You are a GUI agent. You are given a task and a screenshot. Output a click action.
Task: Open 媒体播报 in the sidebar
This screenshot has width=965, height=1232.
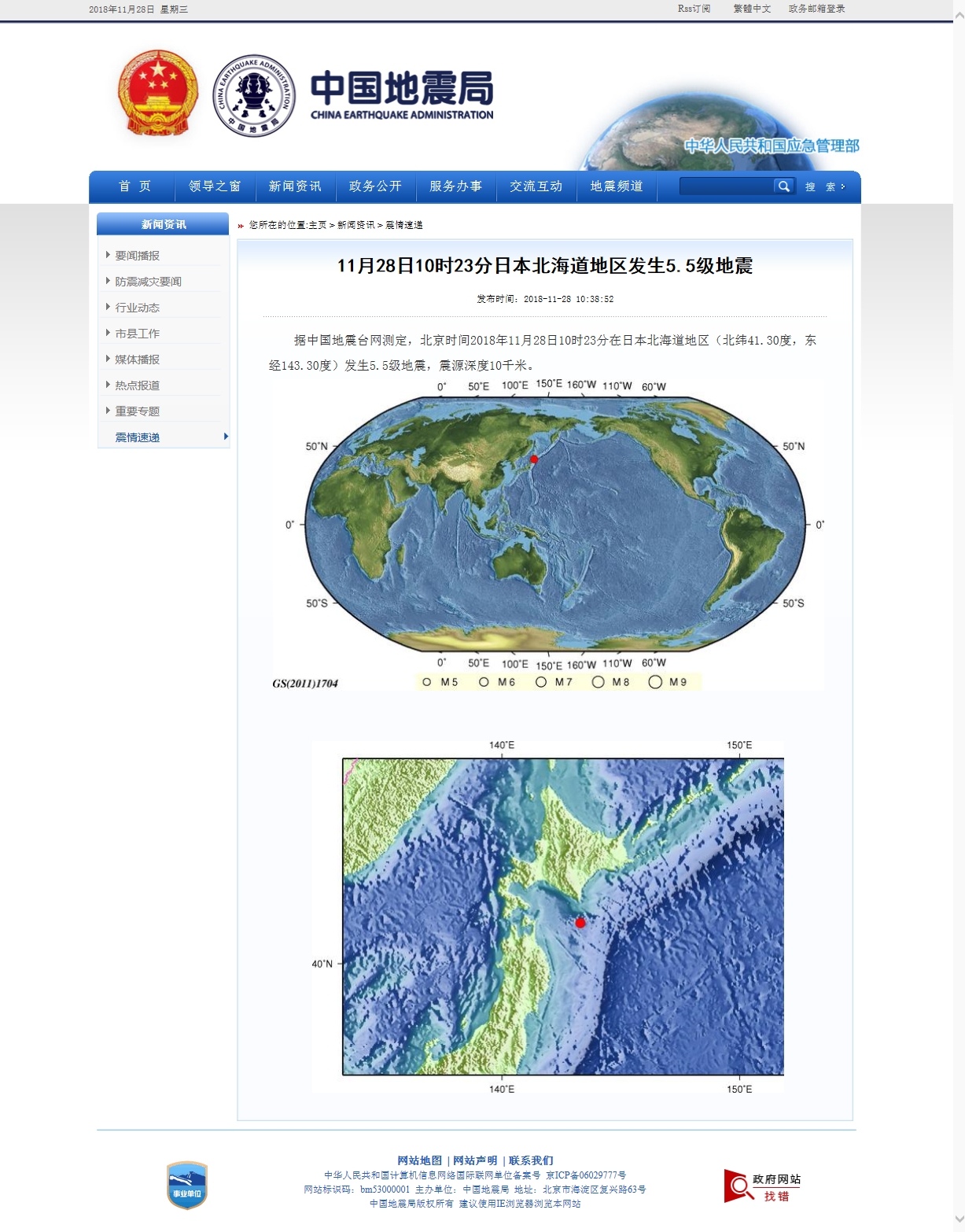138,360
